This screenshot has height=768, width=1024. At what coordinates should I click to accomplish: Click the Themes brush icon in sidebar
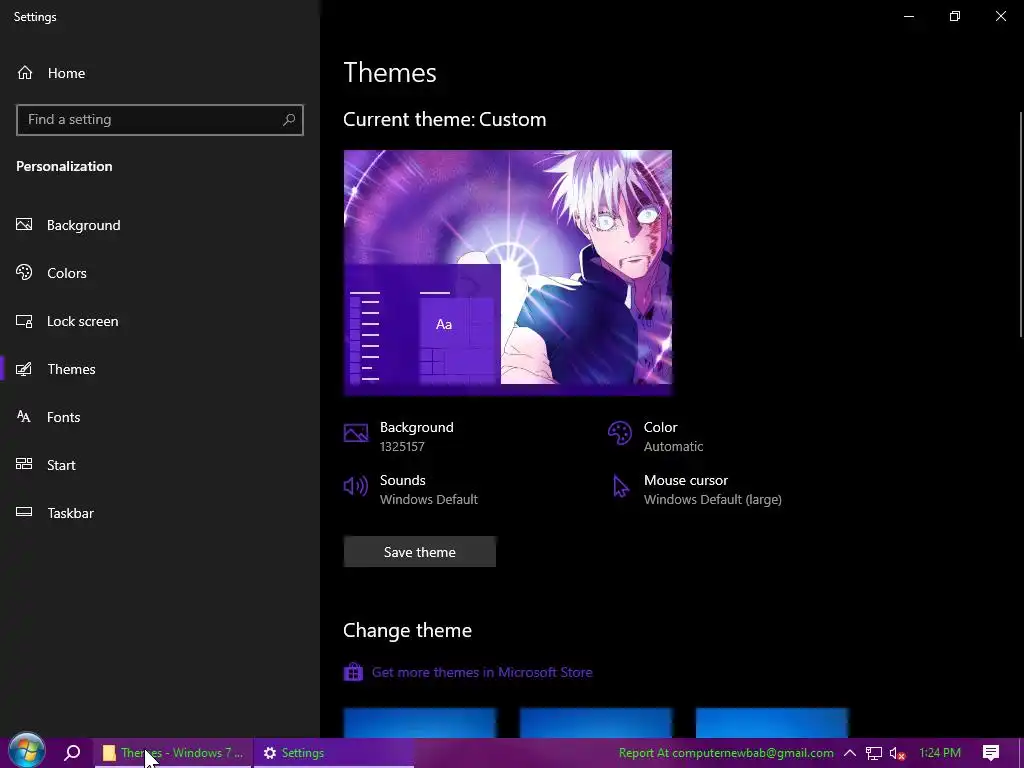click(24, 369)
